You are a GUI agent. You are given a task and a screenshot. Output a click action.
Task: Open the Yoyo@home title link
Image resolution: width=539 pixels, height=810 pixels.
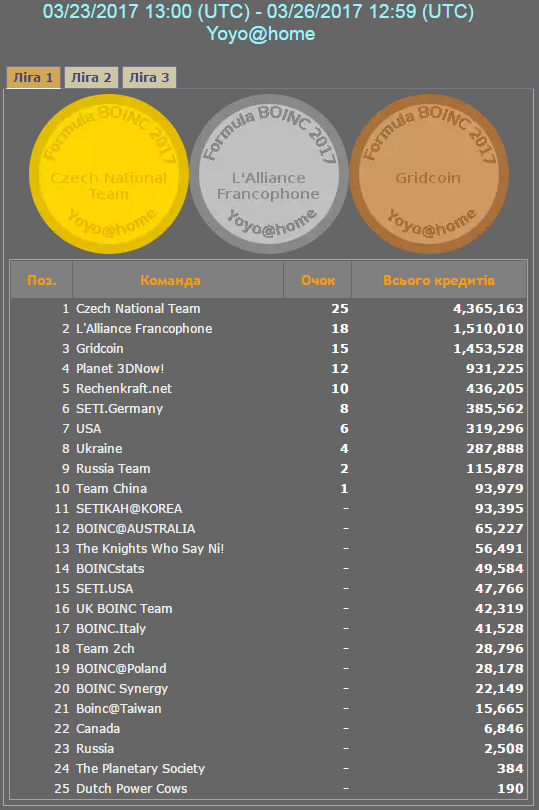(x=261, y=34)
